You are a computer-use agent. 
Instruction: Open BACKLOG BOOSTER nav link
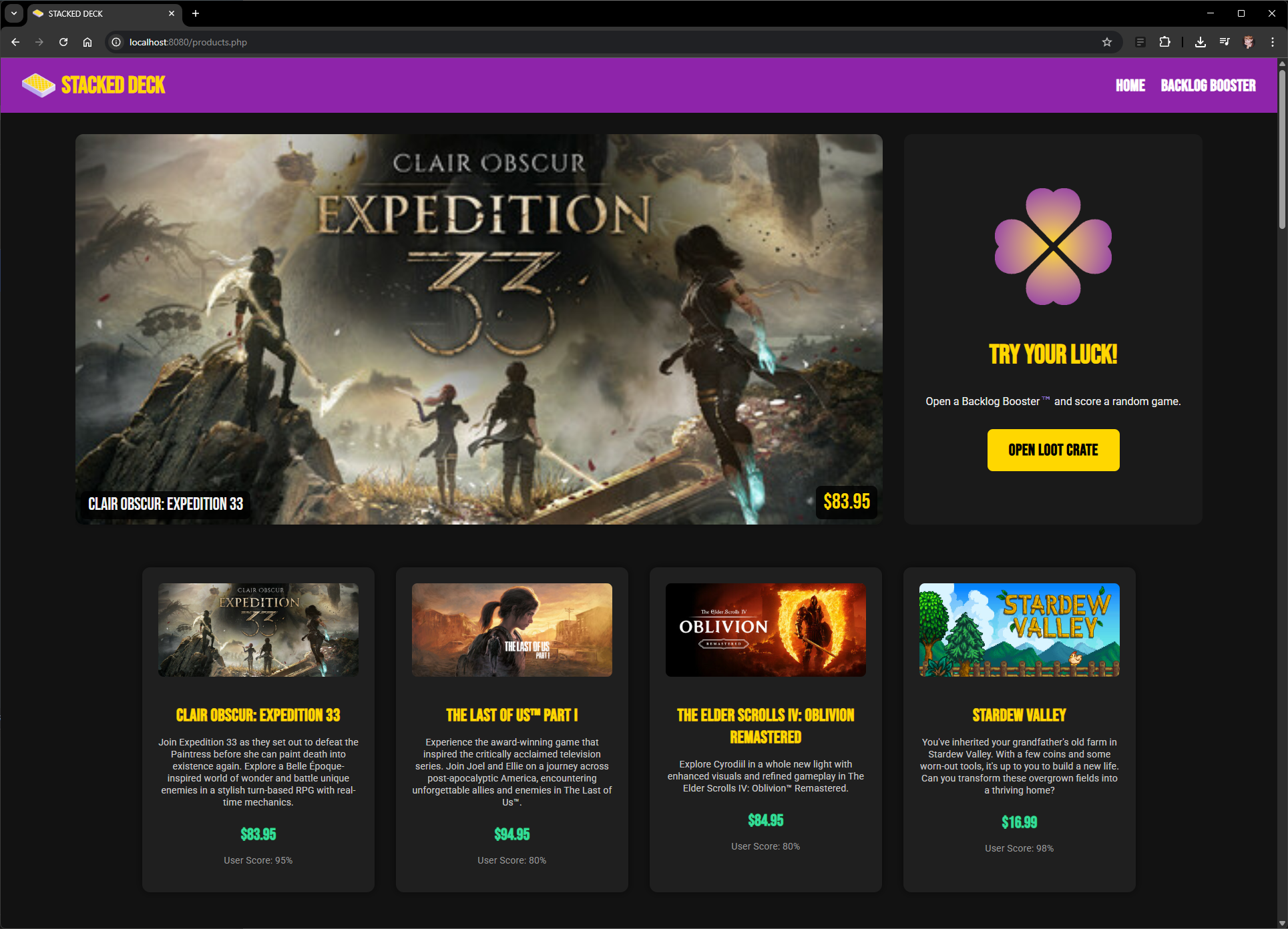[x=1209, y=85]
